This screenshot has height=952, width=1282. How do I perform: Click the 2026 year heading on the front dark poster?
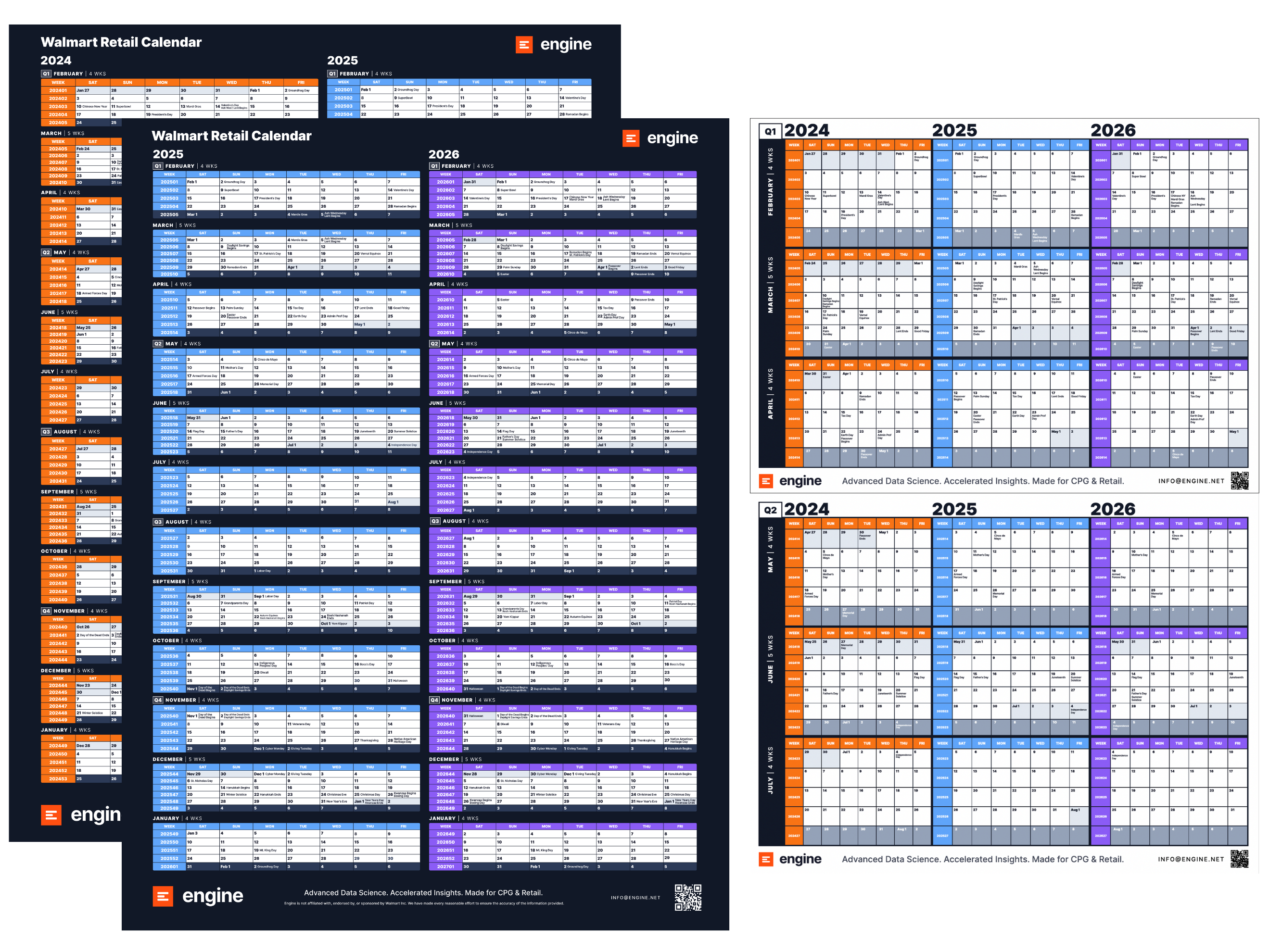pos(444,154)
